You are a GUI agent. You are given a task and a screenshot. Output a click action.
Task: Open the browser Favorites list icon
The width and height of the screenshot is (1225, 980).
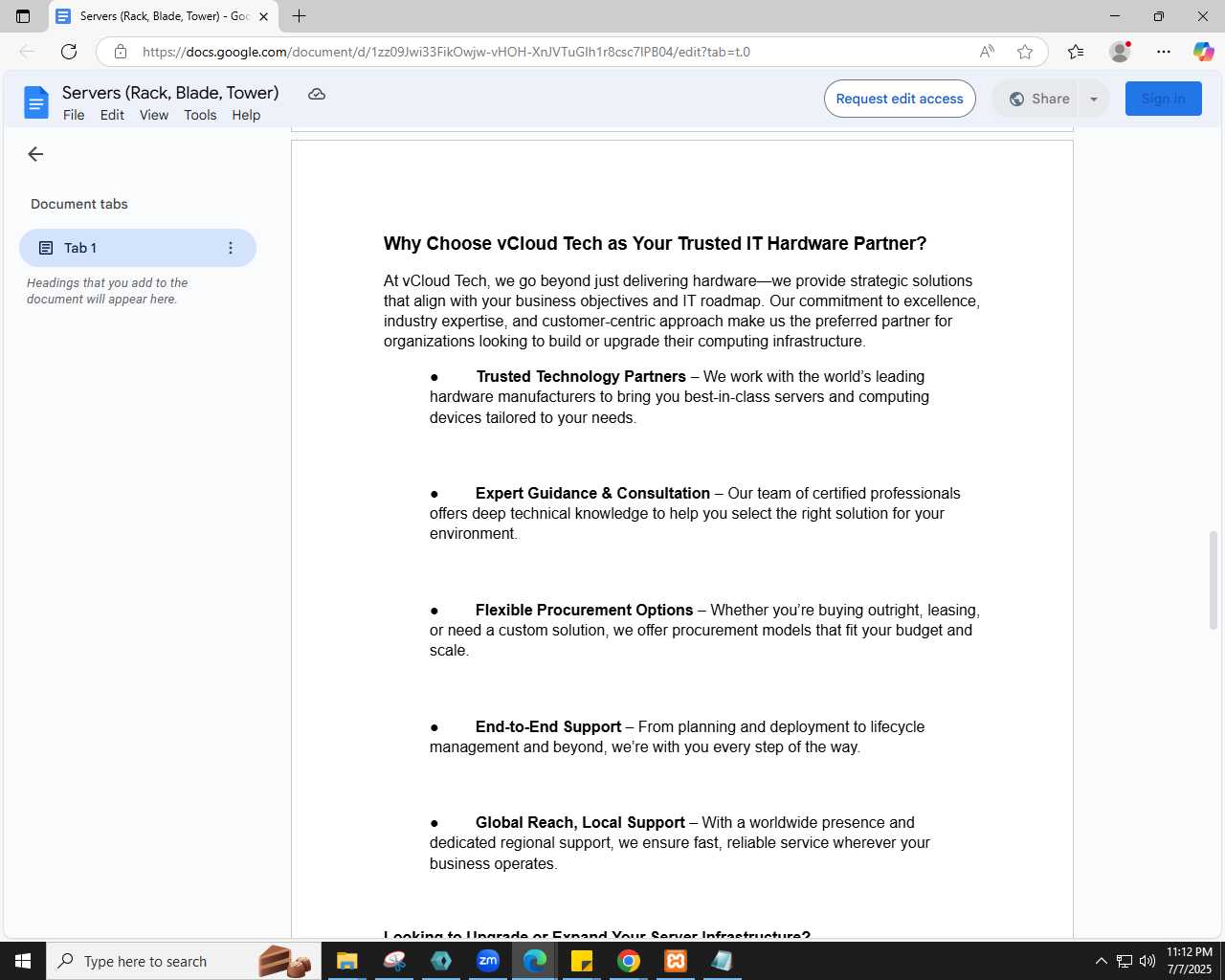tap(1076, 52)
